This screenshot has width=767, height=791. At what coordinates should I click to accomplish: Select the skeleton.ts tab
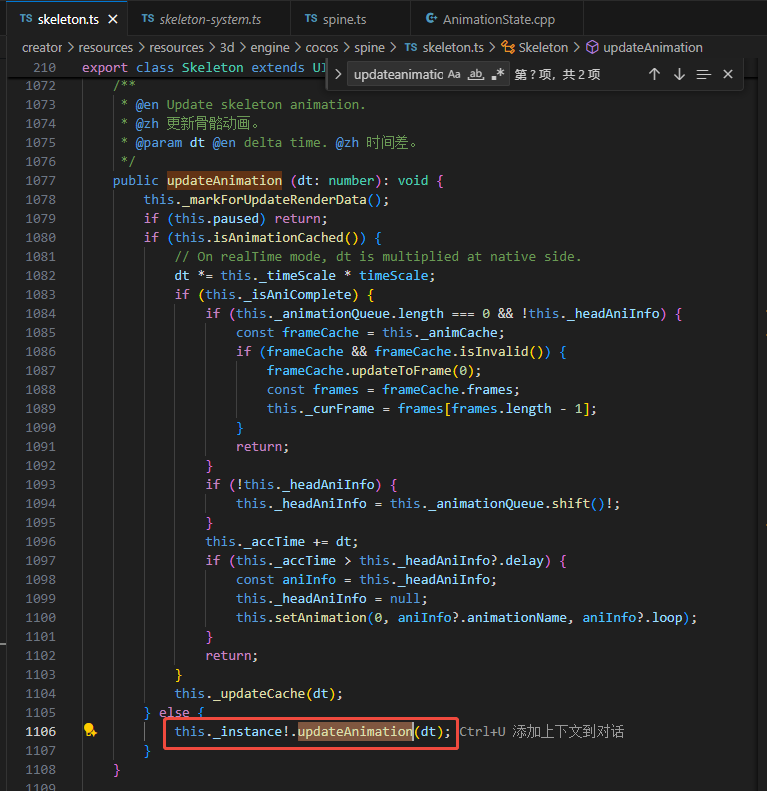(x=68, y=19)
